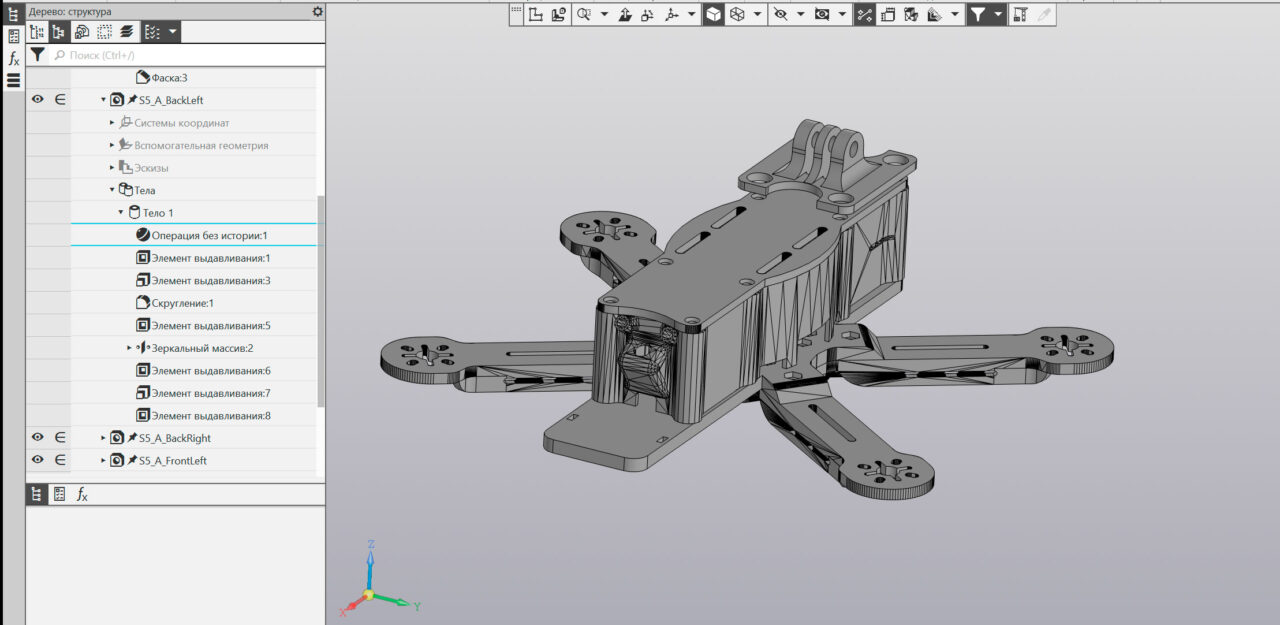Select Скругление:1 in the model tree
The width and height of the screenshot is (1280, 625).
[x=182, y=303]
